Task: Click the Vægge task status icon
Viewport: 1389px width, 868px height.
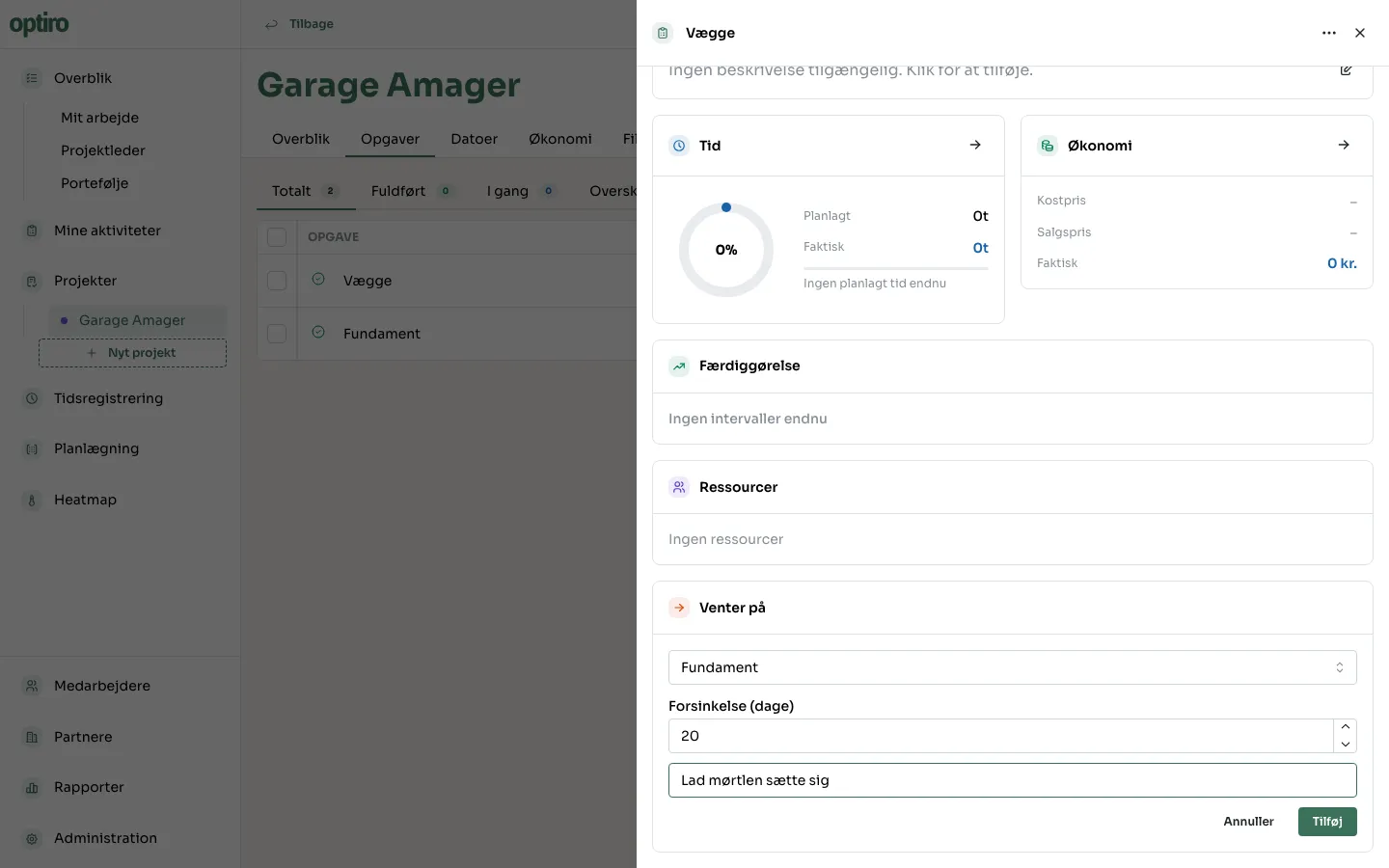Action: (x=318, y=280)
